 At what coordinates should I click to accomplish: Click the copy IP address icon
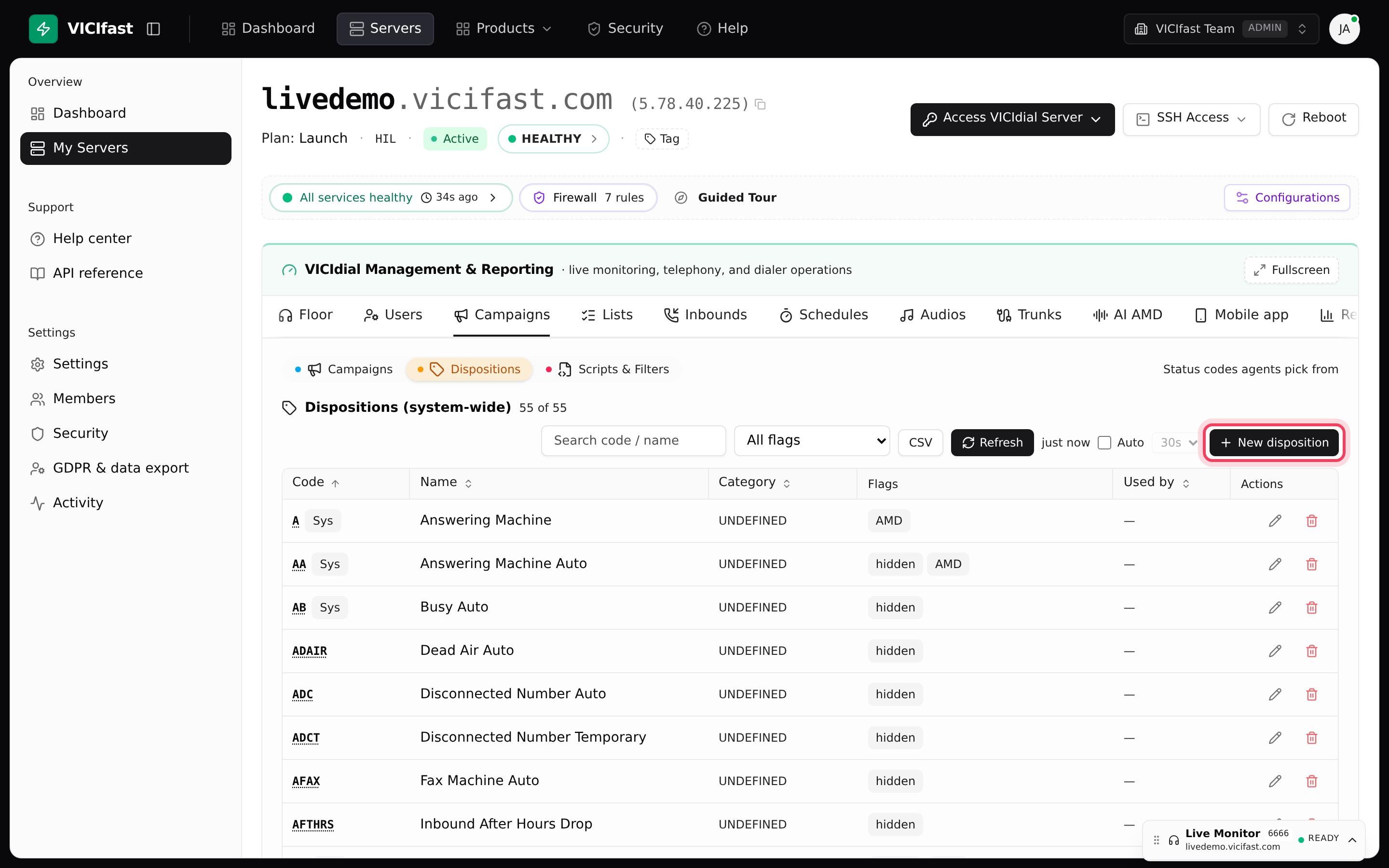point(761,104)
